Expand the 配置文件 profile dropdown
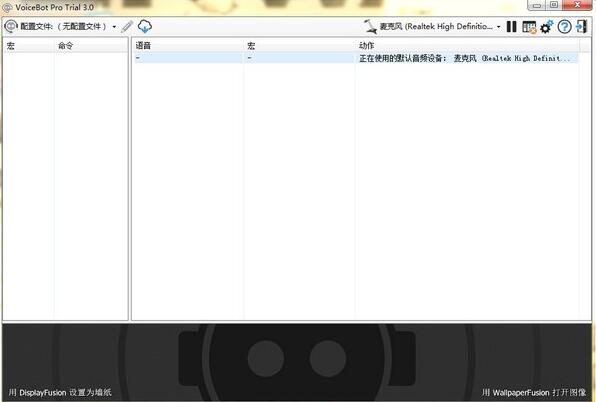 click(114, 27)
